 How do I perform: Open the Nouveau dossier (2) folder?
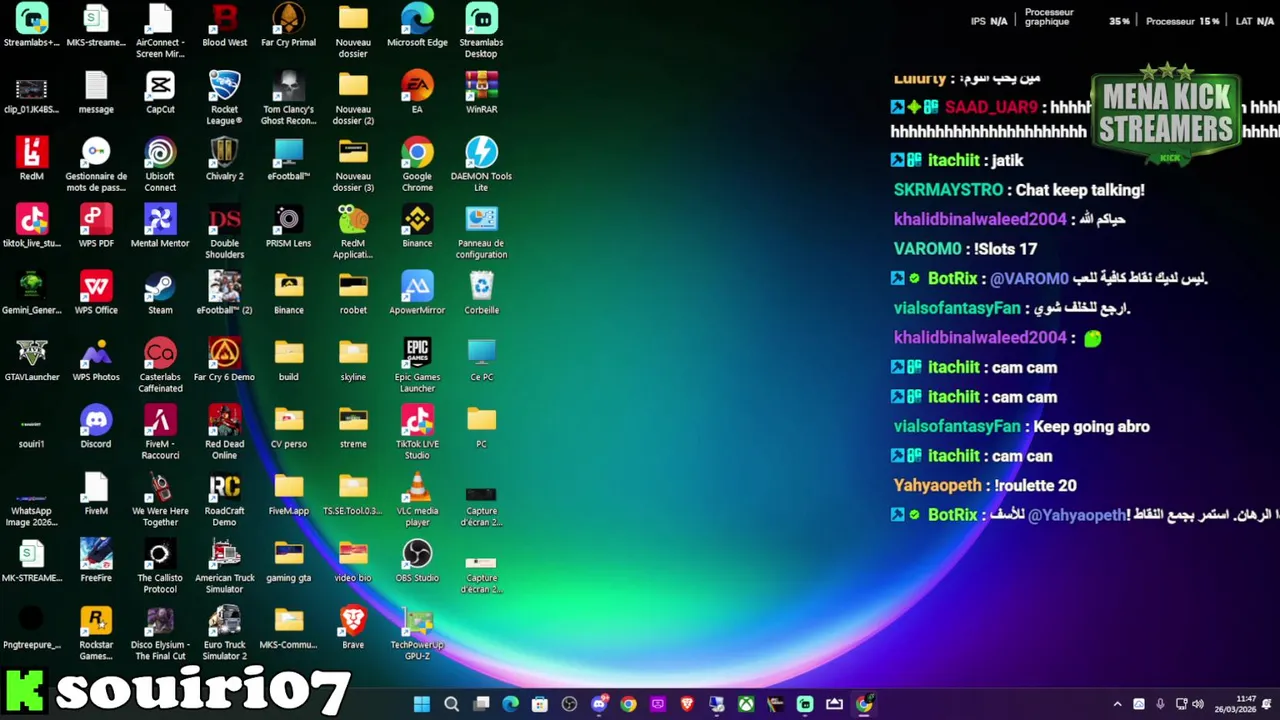(353, 98)
